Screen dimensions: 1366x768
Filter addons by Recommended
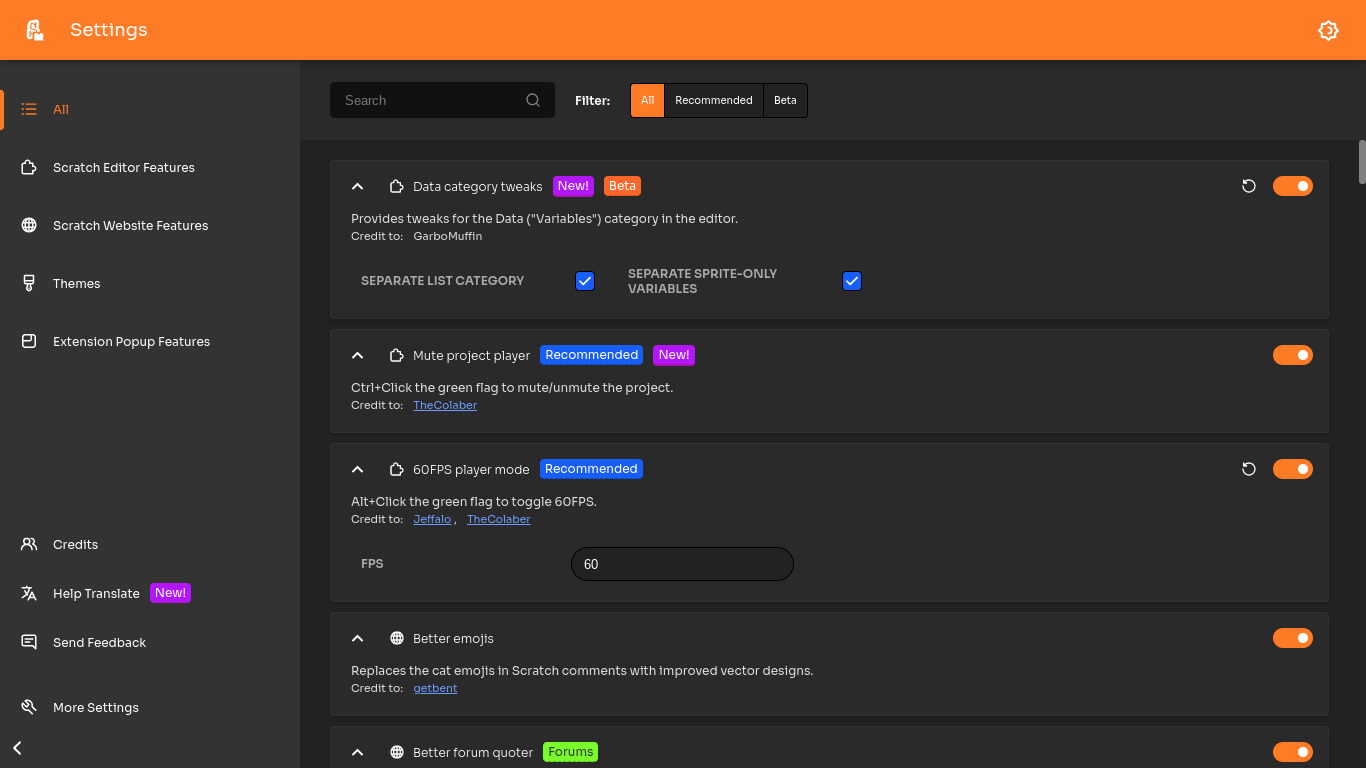pos(714,100)
